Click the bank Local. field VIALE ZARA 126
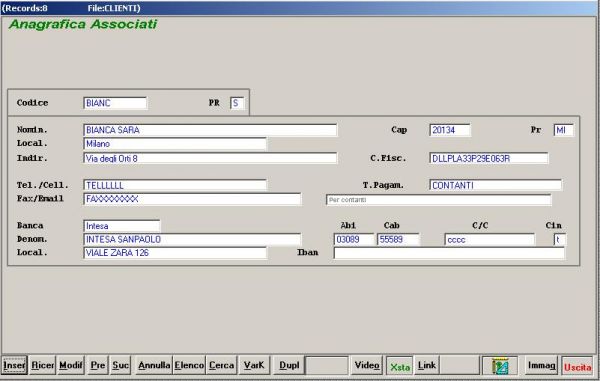 175,253
